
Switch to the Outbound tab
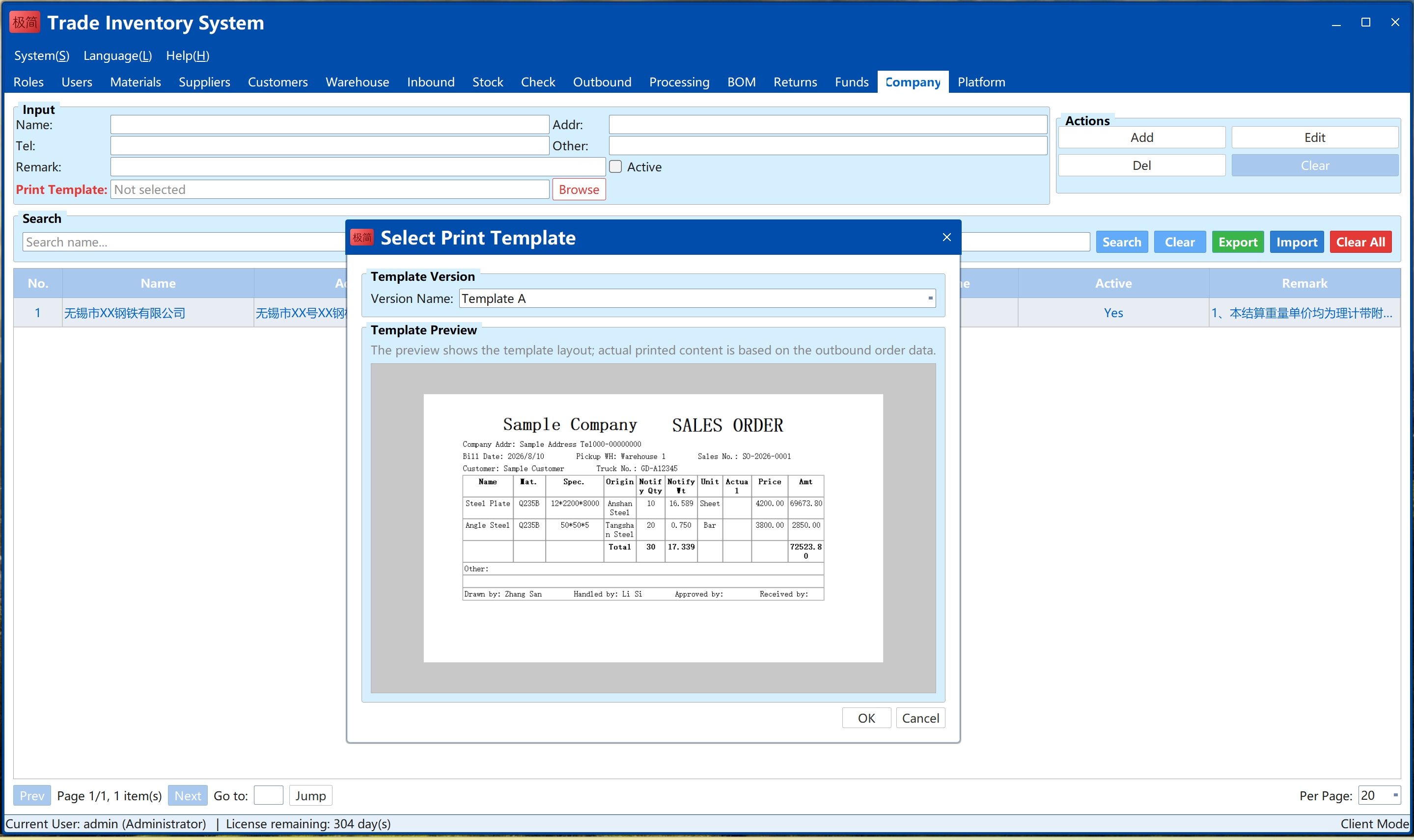pyautogui.click(x=602, y=82)
